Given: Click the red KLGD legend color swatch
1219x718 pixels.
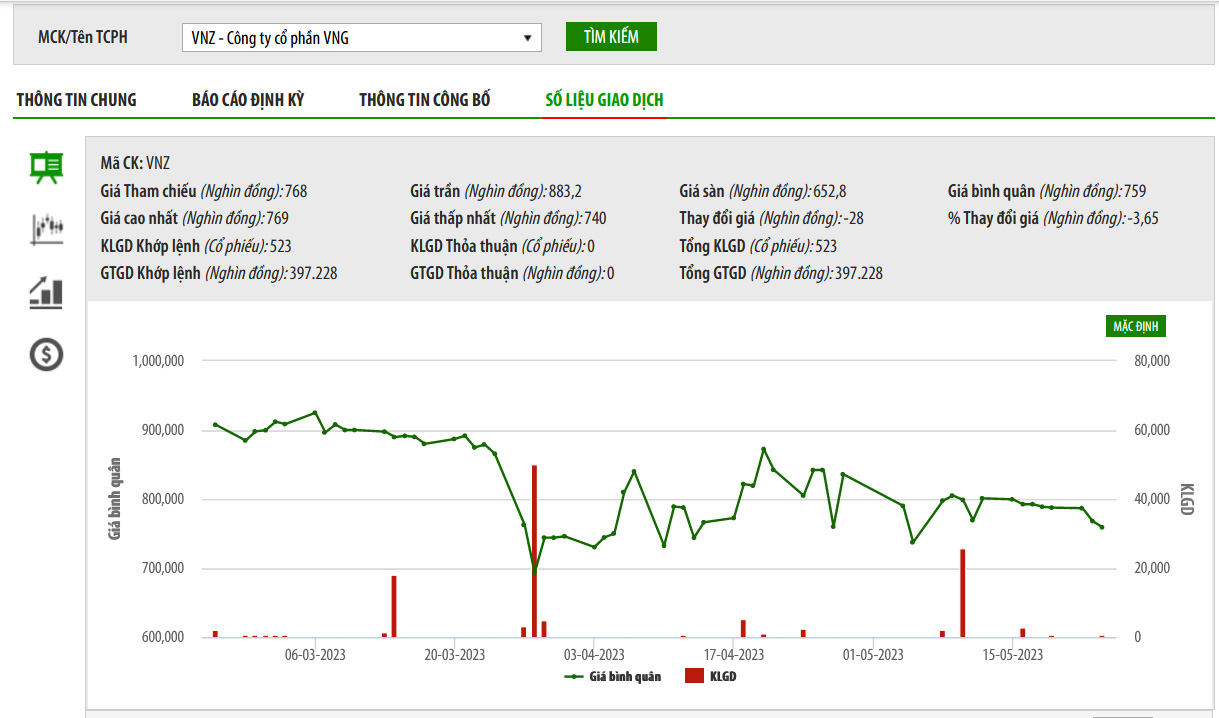Looking at the screenshot, I should tap(694, 677).
